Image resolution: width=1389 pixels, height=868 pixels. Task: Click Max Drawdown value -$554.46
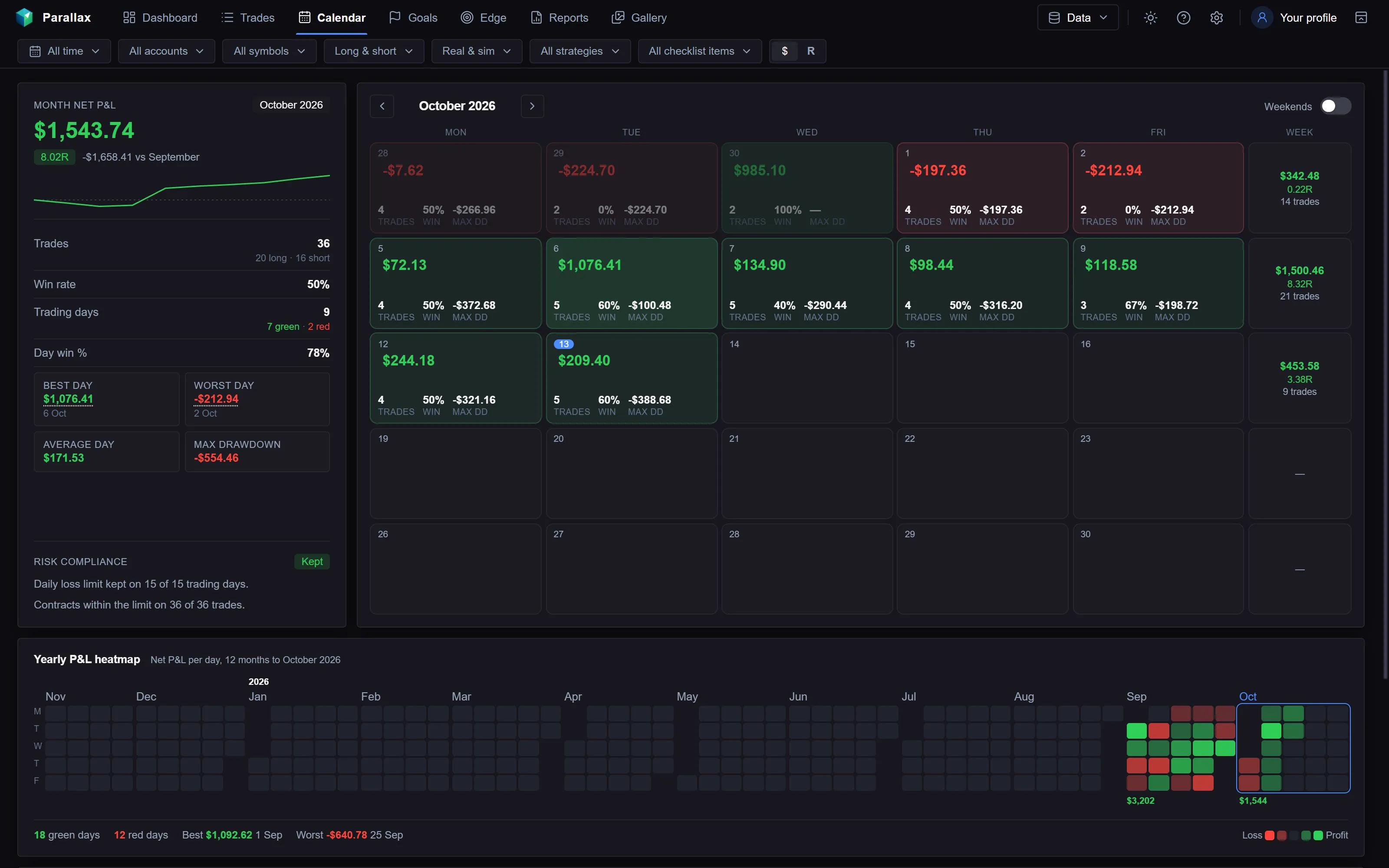point(217,458)
